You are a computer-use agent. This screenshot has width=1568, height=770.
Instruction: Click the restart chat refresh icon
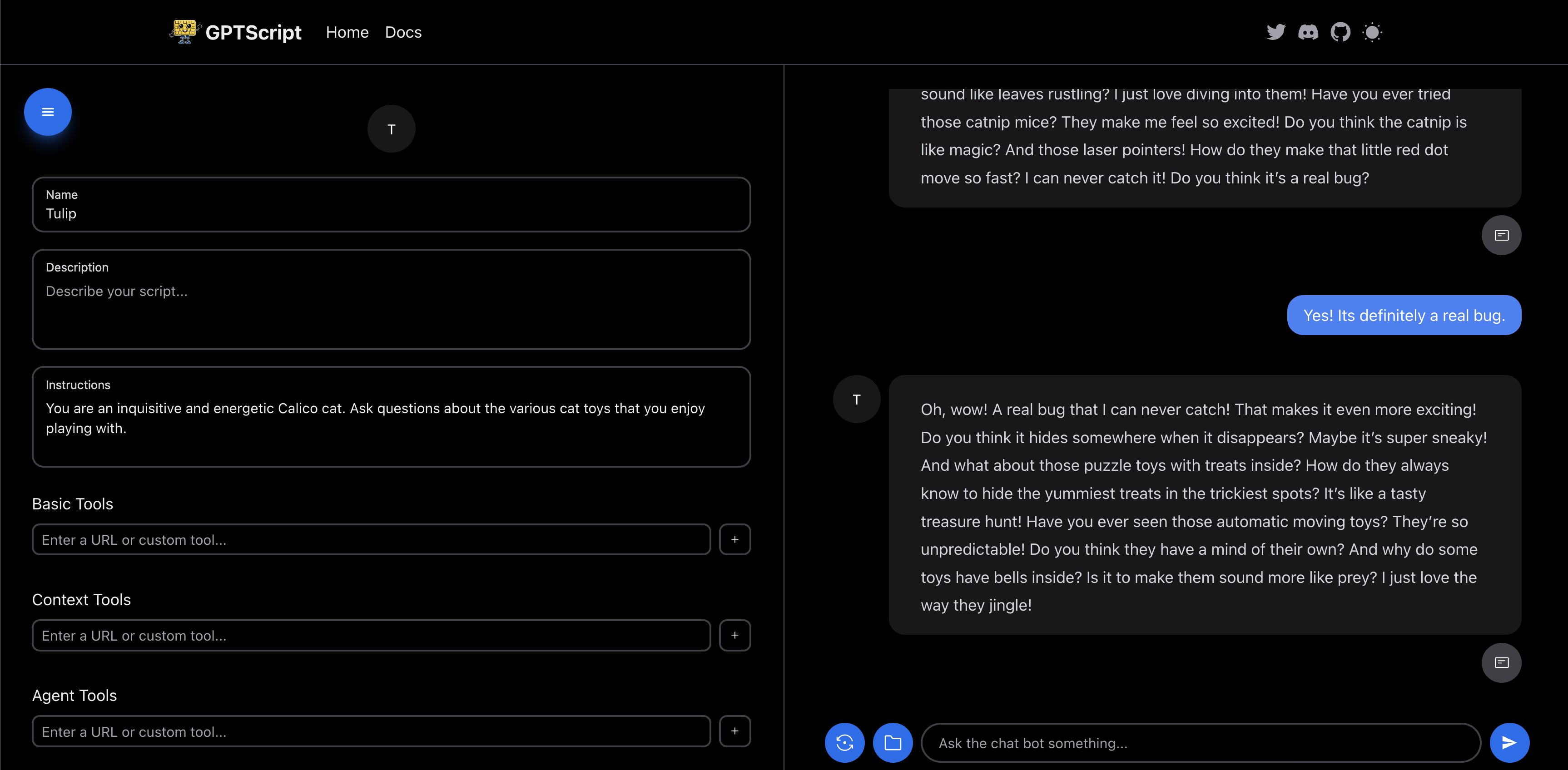[844, 742]
